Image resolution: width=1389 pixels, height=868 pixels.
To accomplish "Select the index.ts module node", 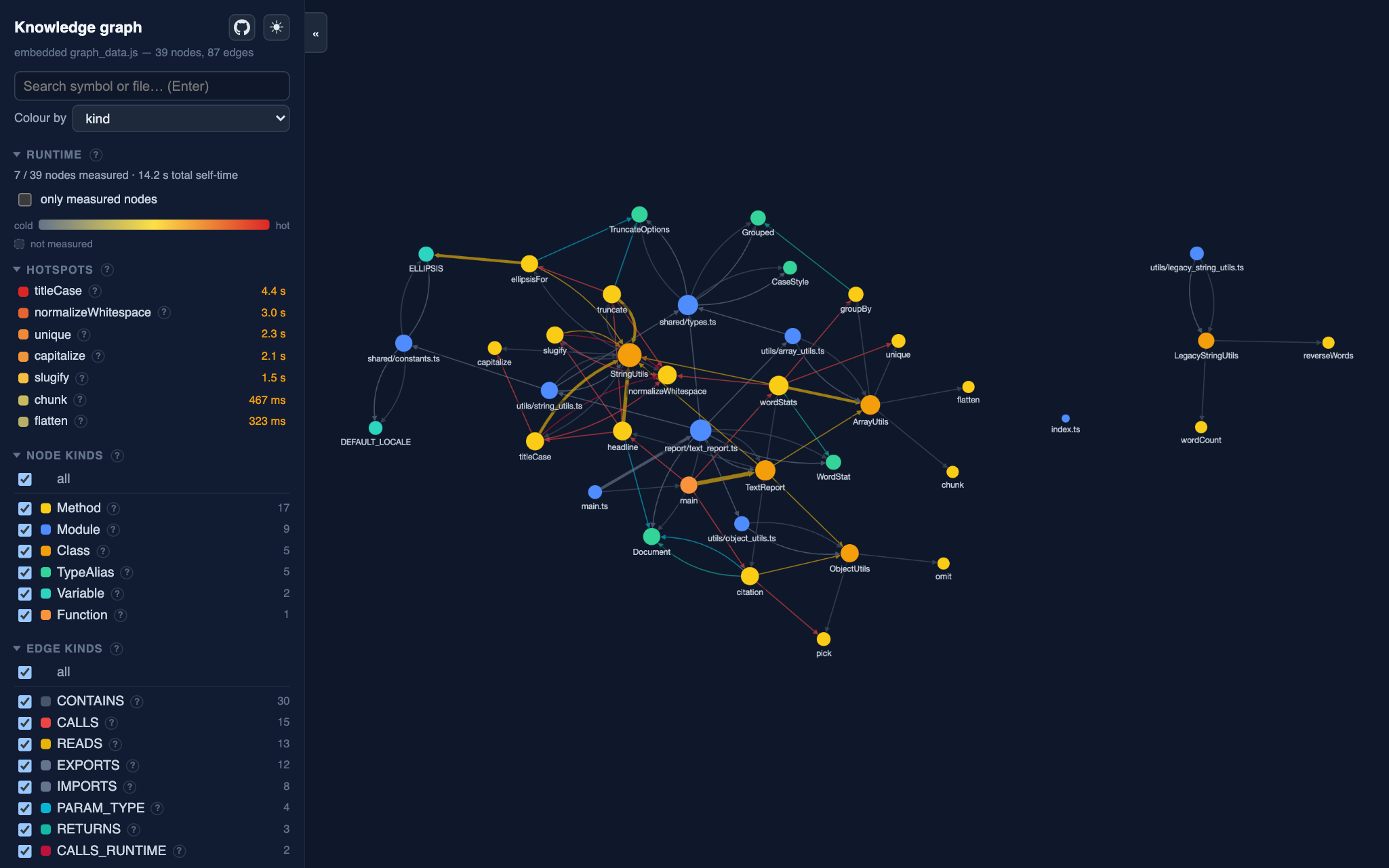I will [x=1066, y=419].
